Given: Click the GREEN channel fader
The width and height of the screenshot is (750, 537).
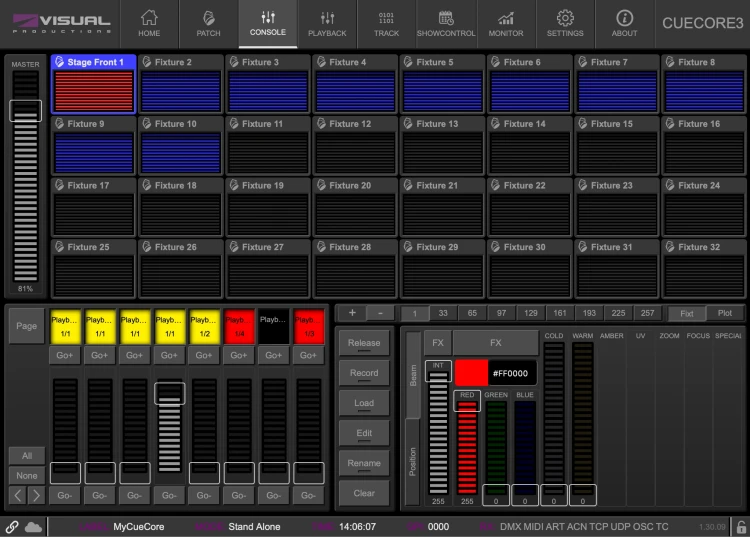Looking at the screenshot, I should tap(496, 447).
